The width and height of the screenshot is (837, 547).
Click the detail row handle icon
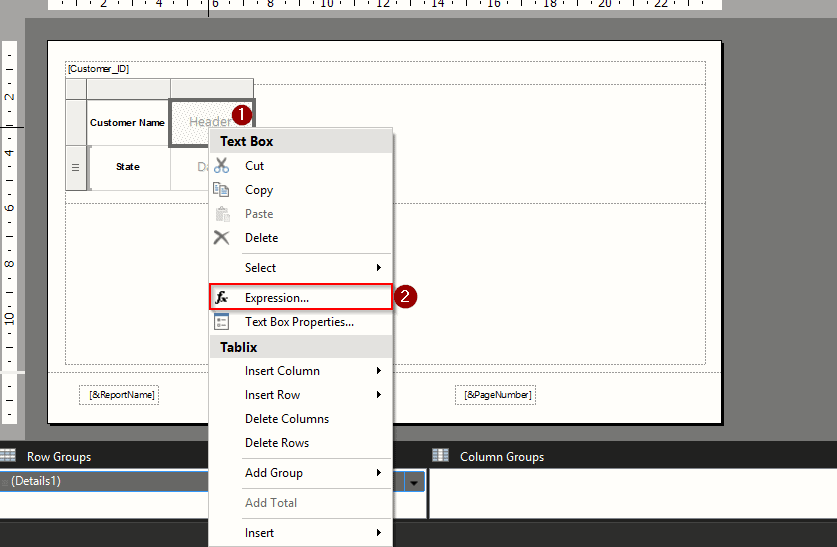[x=75, y=168]
